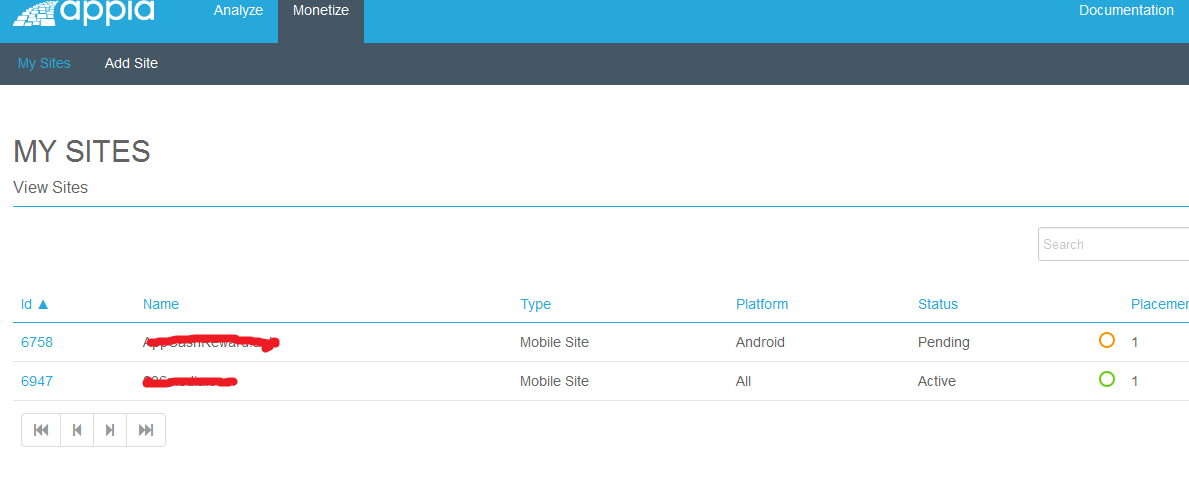Open the Add Site page

[x=131, y=63]
